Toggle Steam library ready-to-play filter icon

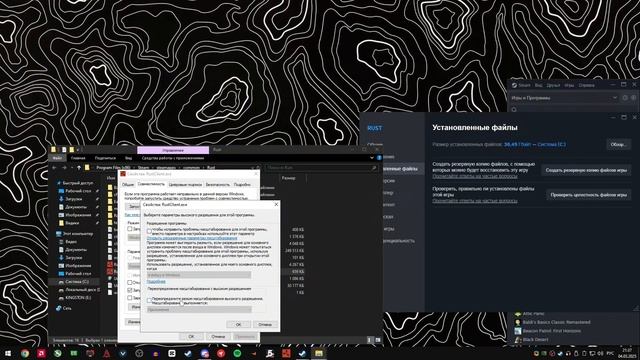pos(633,98)
